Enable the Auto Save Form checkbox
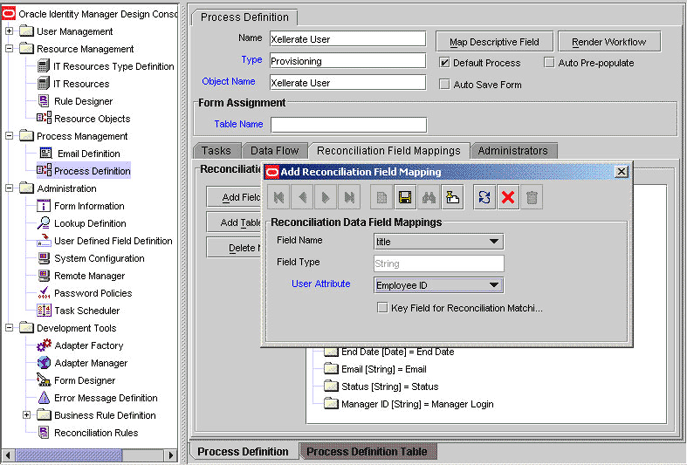Viewport: 687px width, 465px height. (444, 84)
